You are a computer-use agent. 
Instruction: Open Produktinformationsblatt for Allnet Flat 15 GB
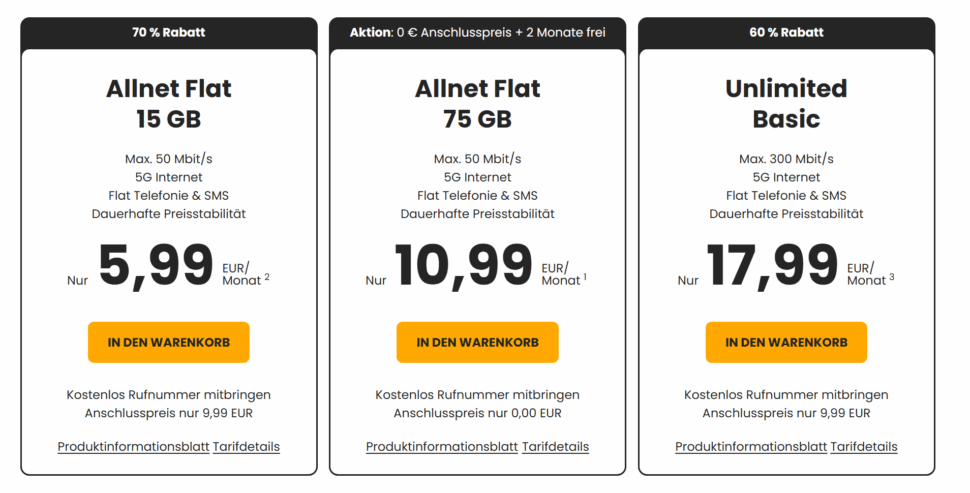click(x=133, y=446)
